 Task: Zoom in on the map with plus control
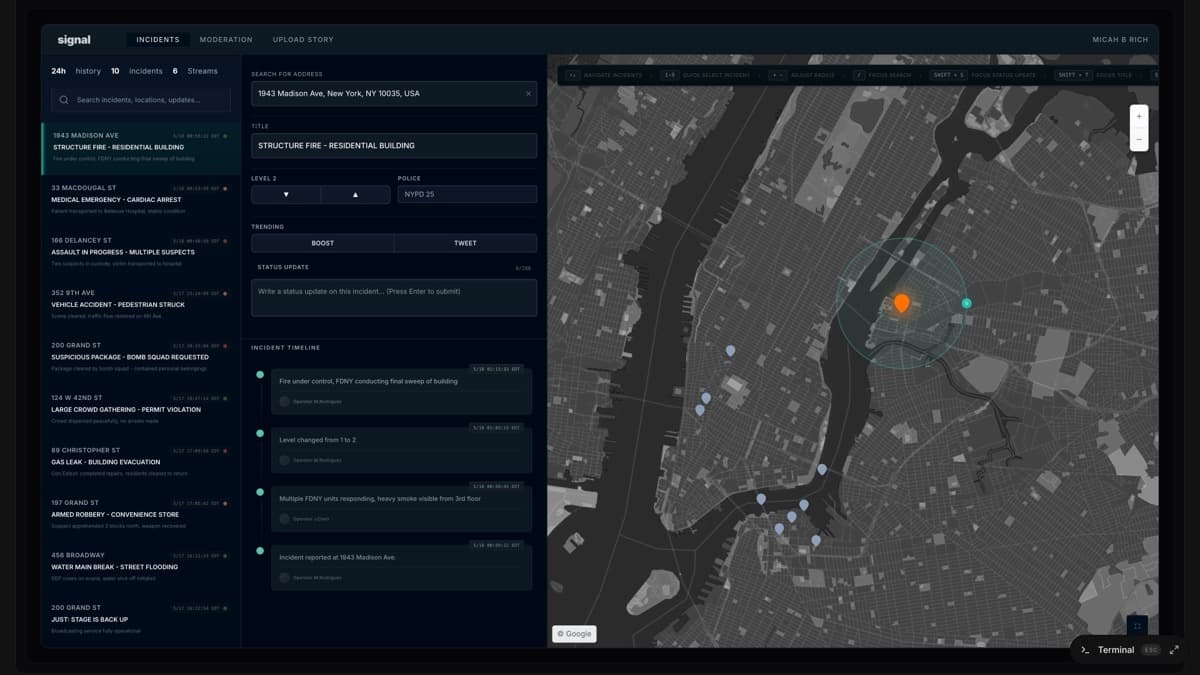[1138, 115]
